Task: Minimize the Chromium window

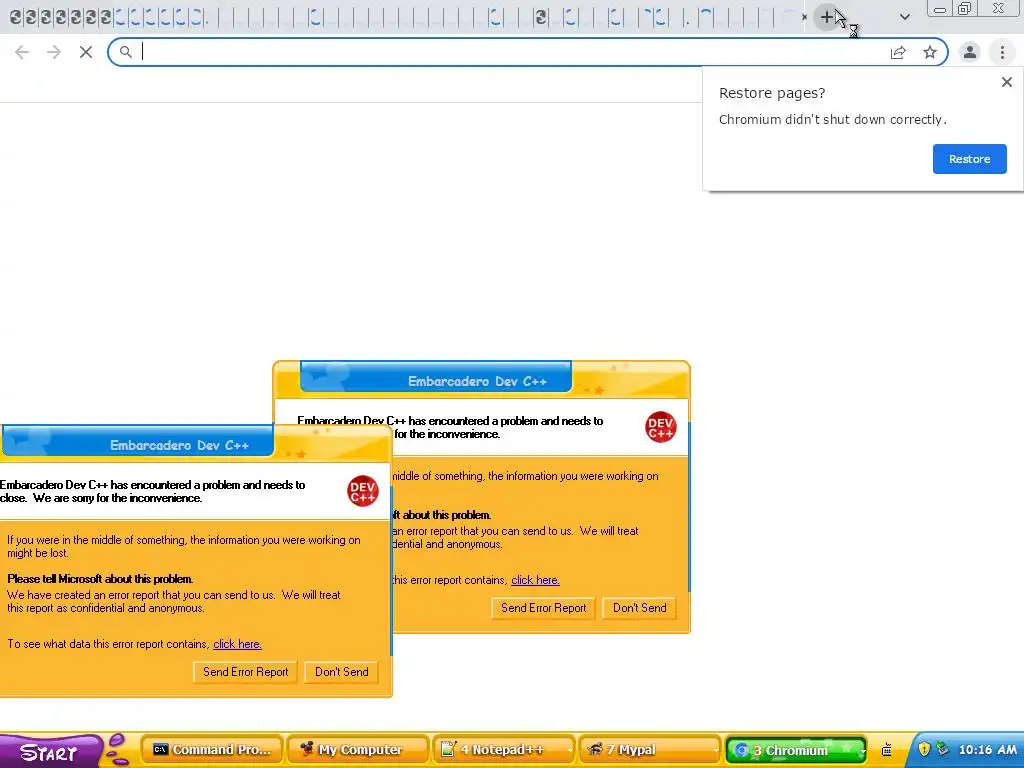Action: [940, 9]
